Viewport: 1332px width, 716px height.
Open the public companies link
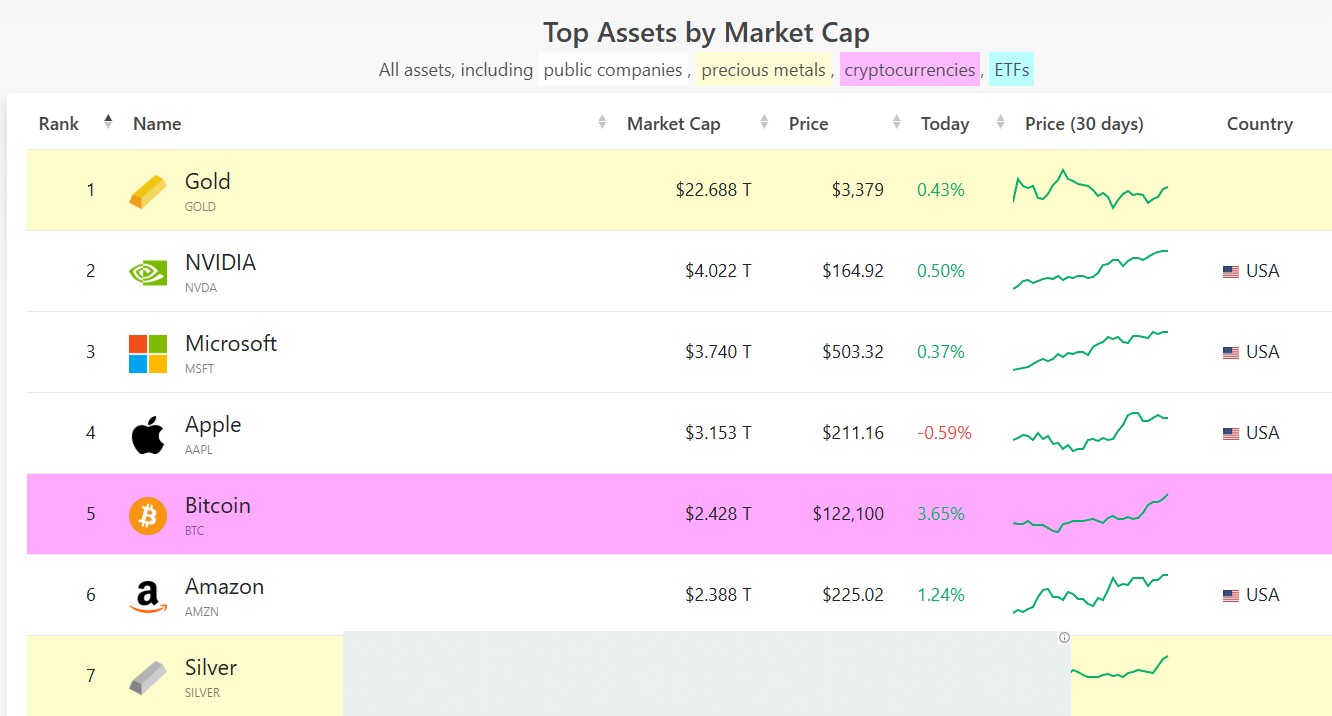612,70
